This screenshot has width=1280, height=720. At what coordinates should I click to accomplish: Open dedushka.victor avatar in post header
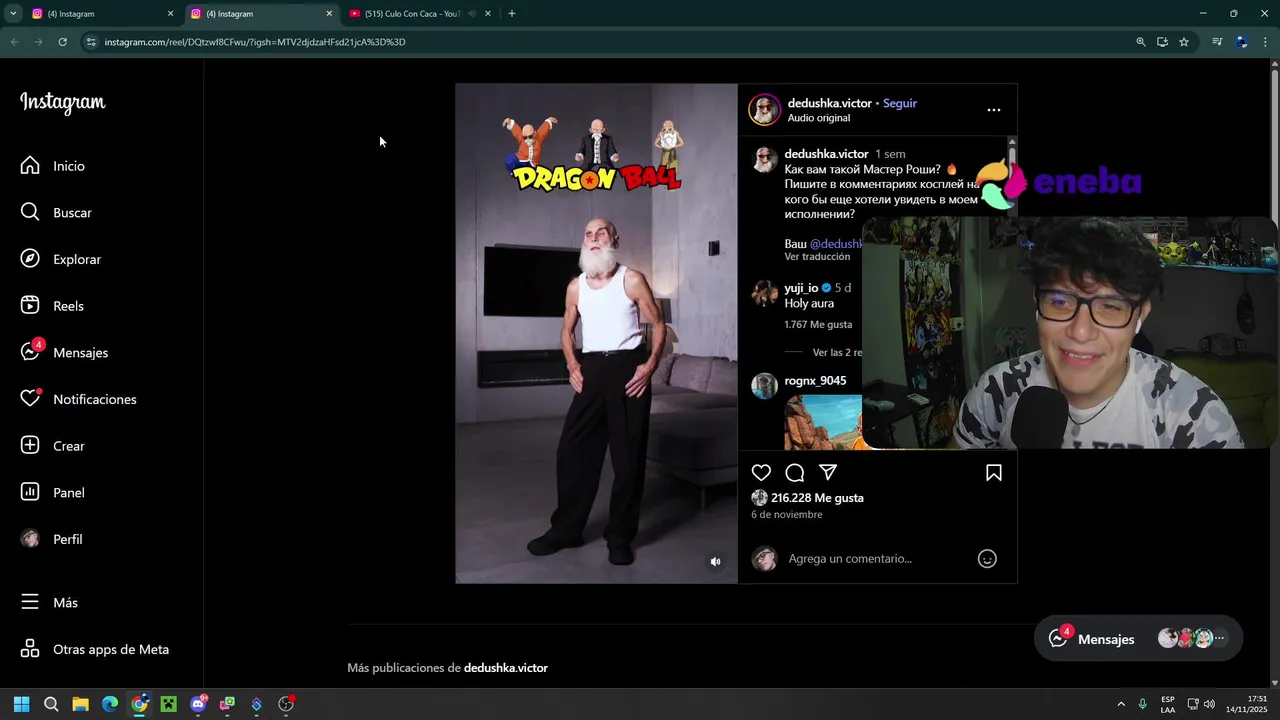pyautogui.click(x=765, y=110)
